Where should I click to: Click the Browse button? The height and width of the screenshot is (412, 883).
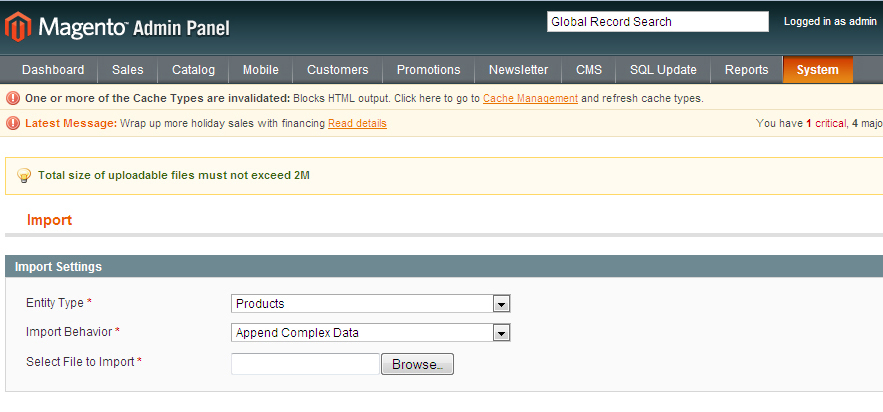[x=417, y=364]
